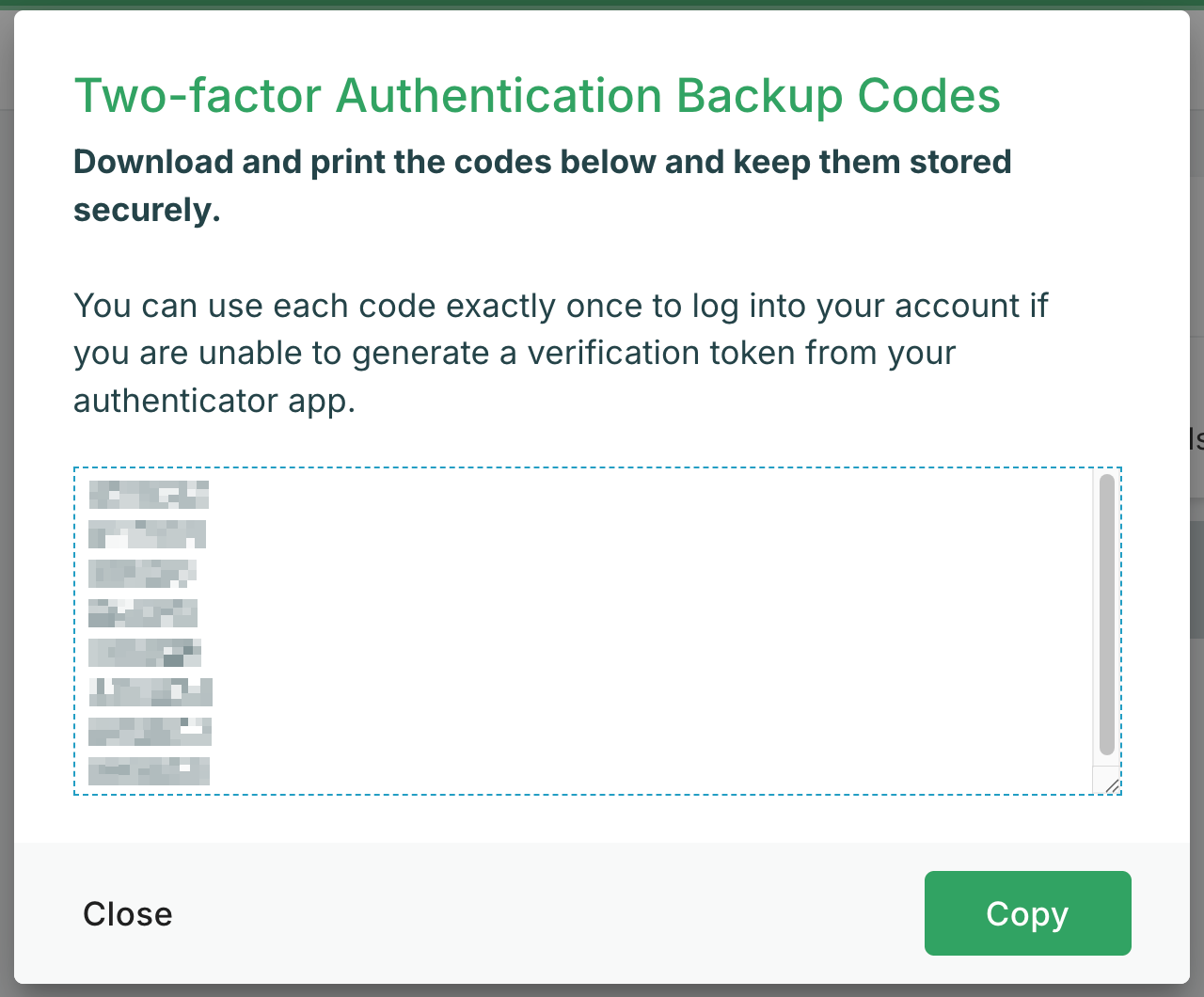Select the fifth blurred backup code line
This screenshot has width=1204, height=997.
coord(145,652)
